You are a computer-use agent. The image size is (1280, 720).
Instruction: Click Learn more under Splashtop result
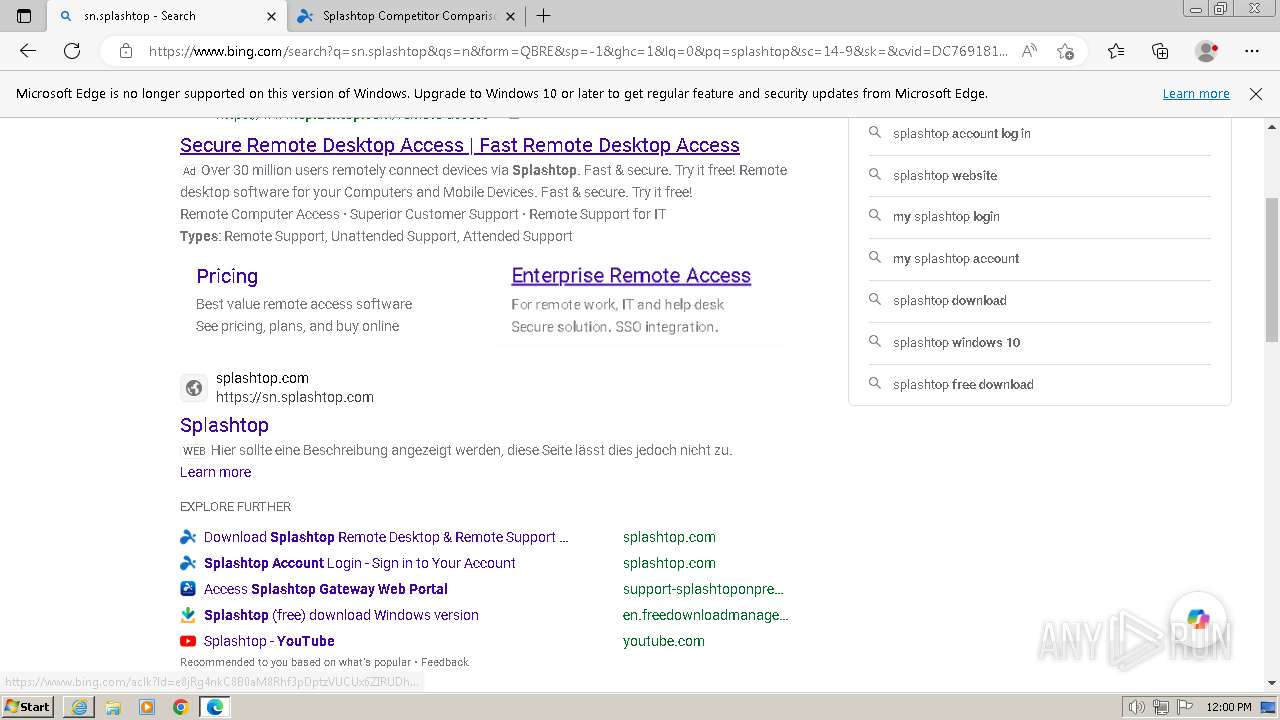tap(215, 472)
